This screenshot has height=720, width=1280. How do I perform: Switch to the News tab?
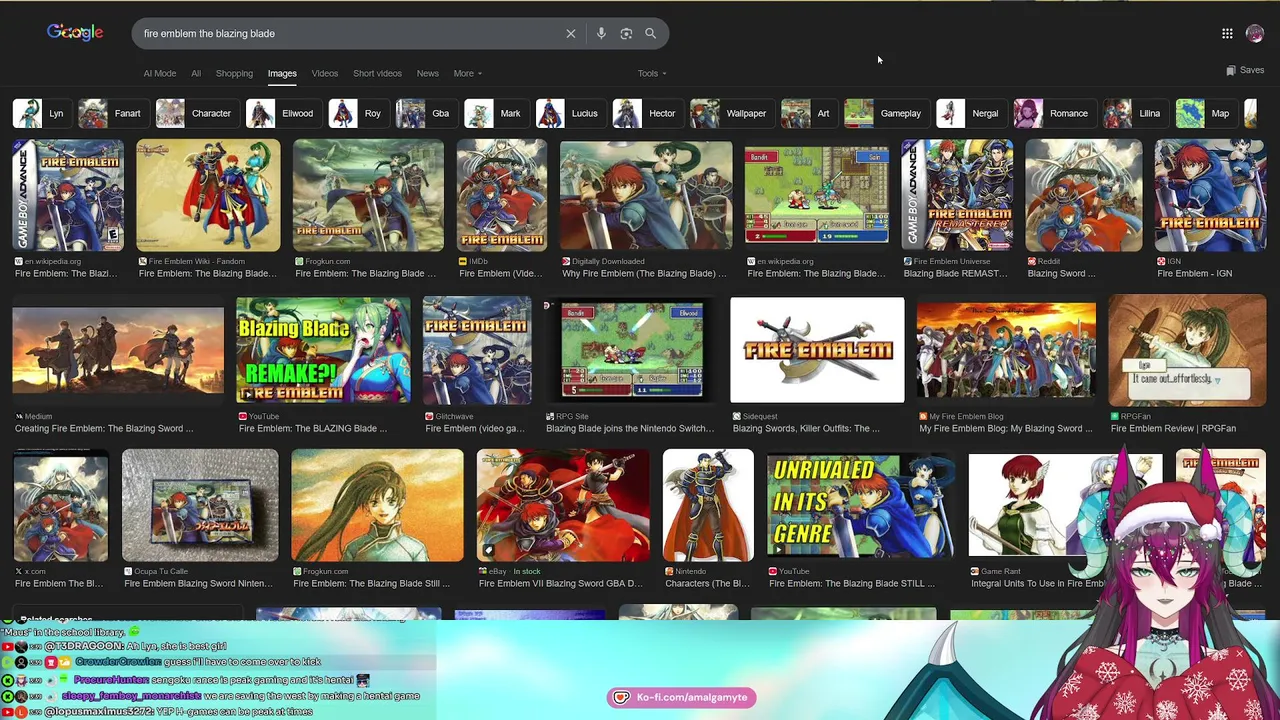pos(427,73)
